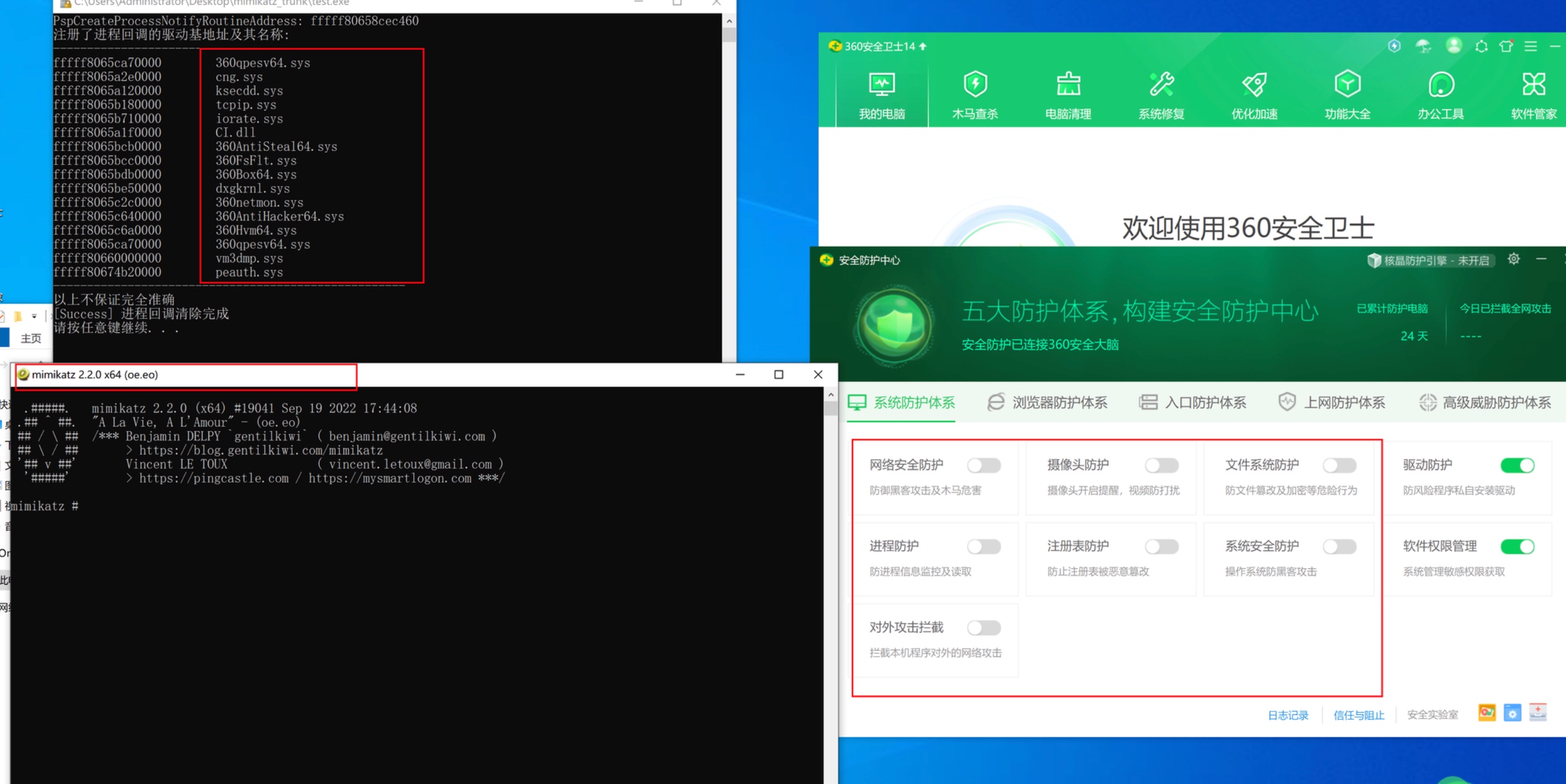This screenshot has width=1566, height=784.
Task: Click the mimikatz console scrollbar up arrow
Action: click(x=830, y=395)
